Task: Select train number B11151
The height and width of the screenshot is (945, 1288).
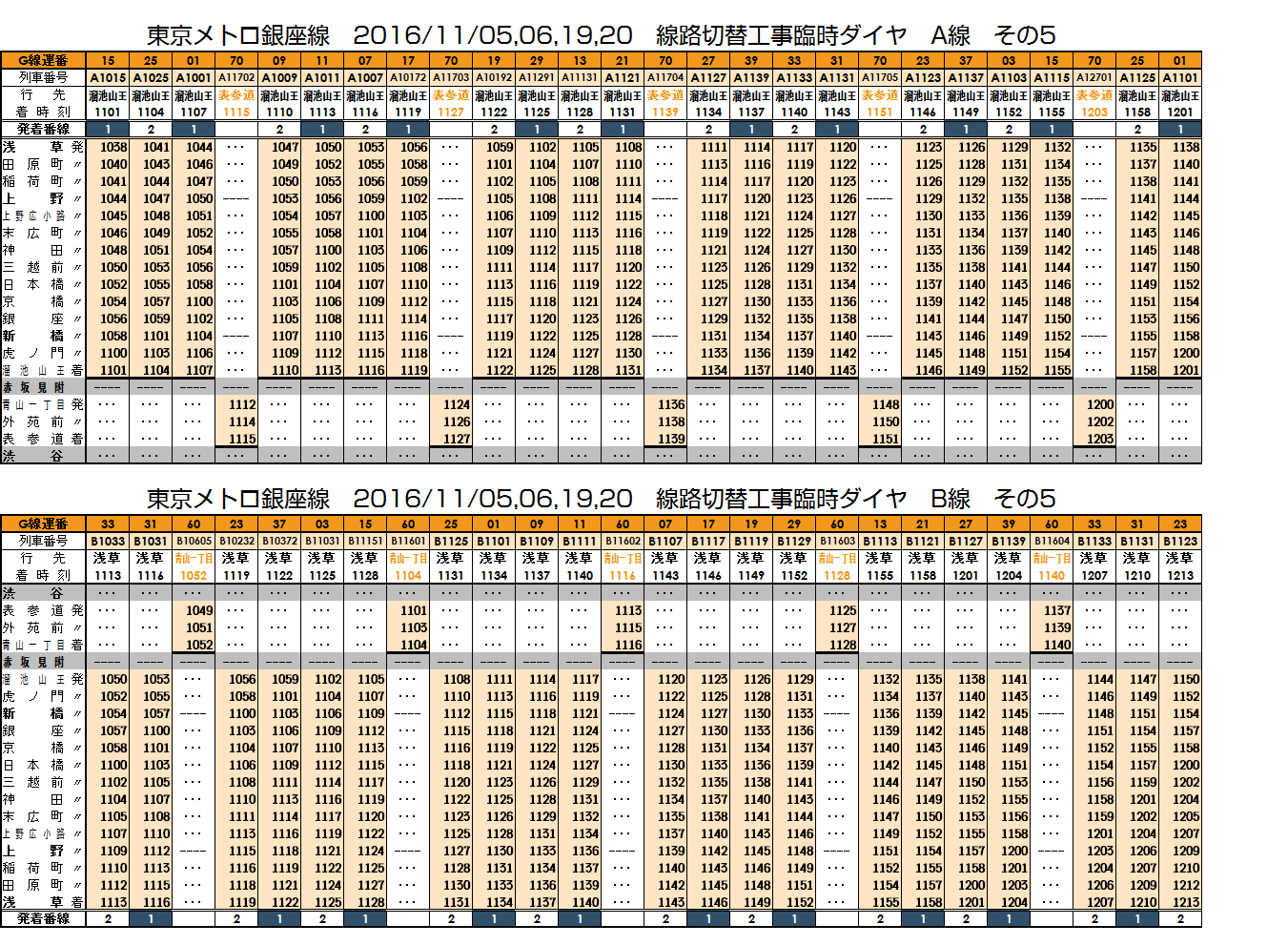Action: tap(365, 541)
